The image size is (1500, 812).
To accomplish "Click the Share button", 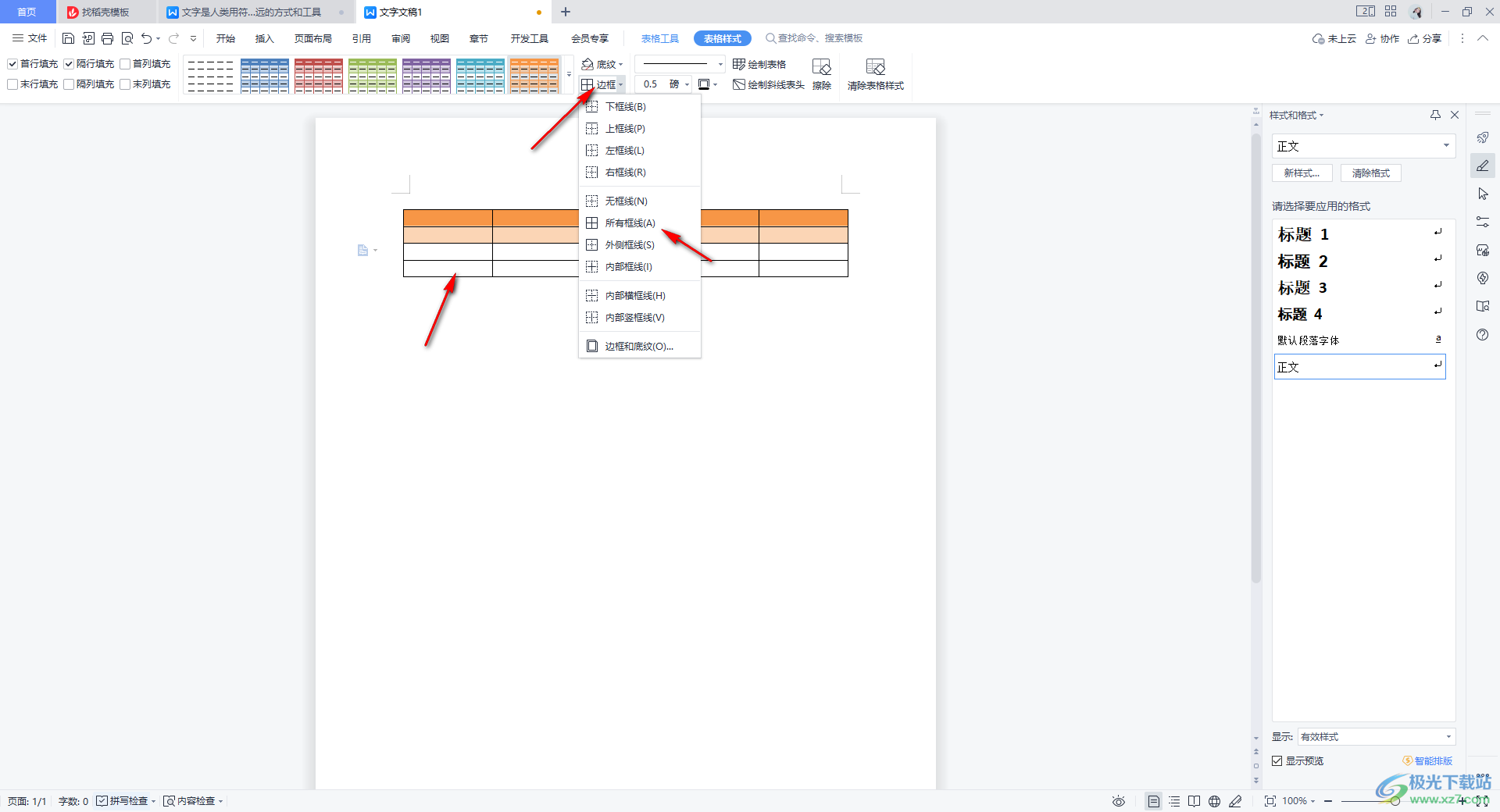I will tap(1425, 38).
